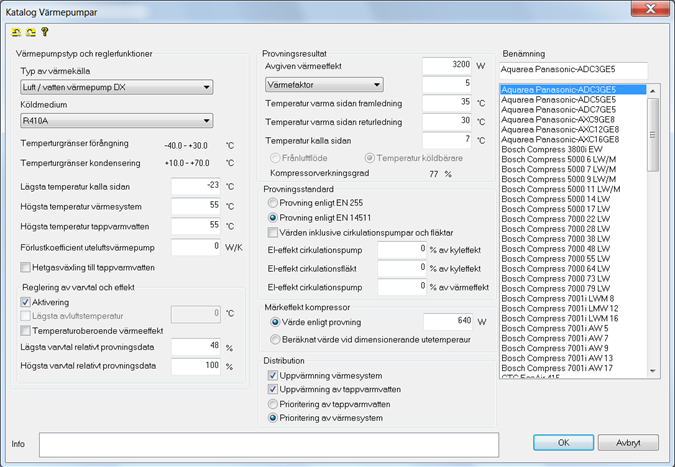Select Aquarea Panasonic-AXC16GE8 in list
The height and width of the screenshot is (467, 675).
(x=573, y=139)
